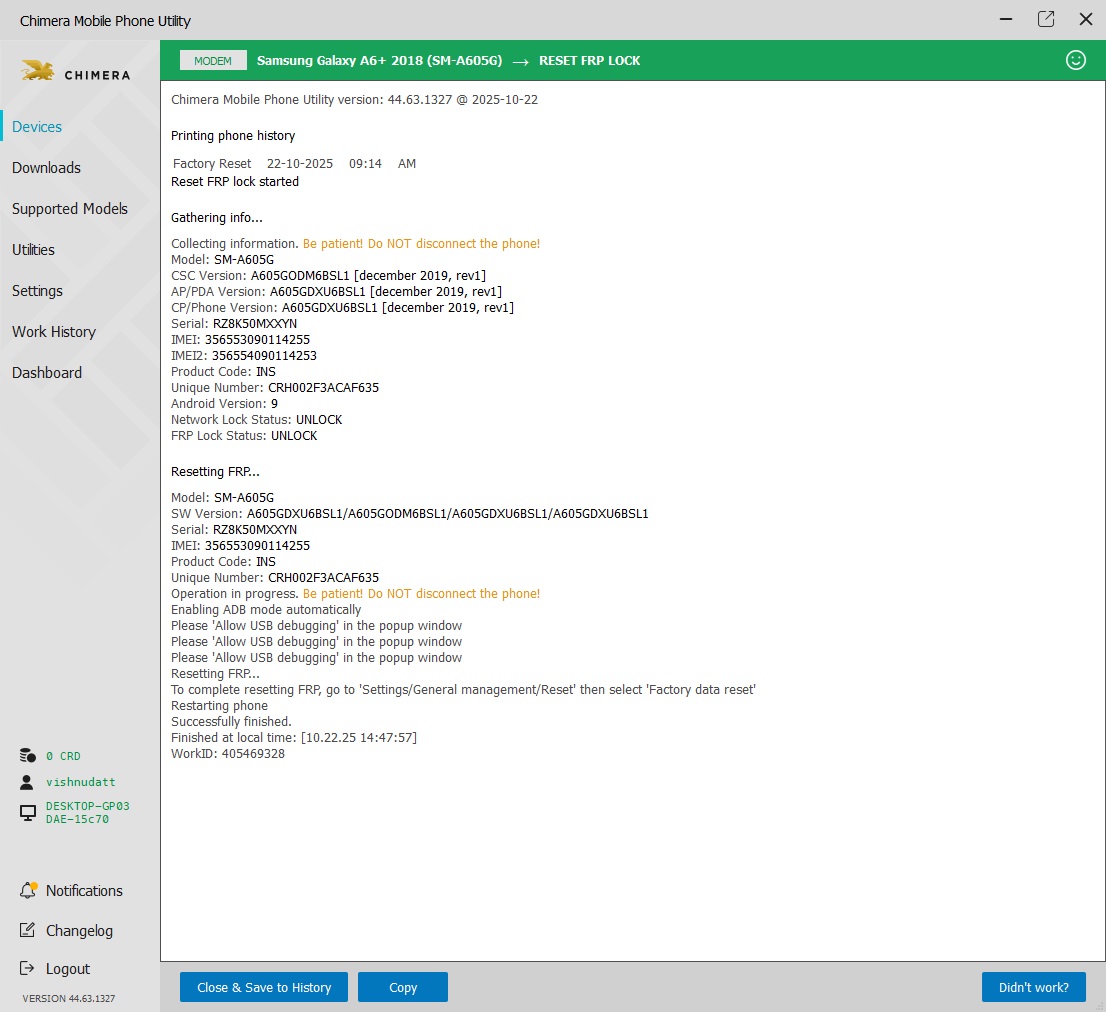Open the Notifications label

[x=84, y=891]
